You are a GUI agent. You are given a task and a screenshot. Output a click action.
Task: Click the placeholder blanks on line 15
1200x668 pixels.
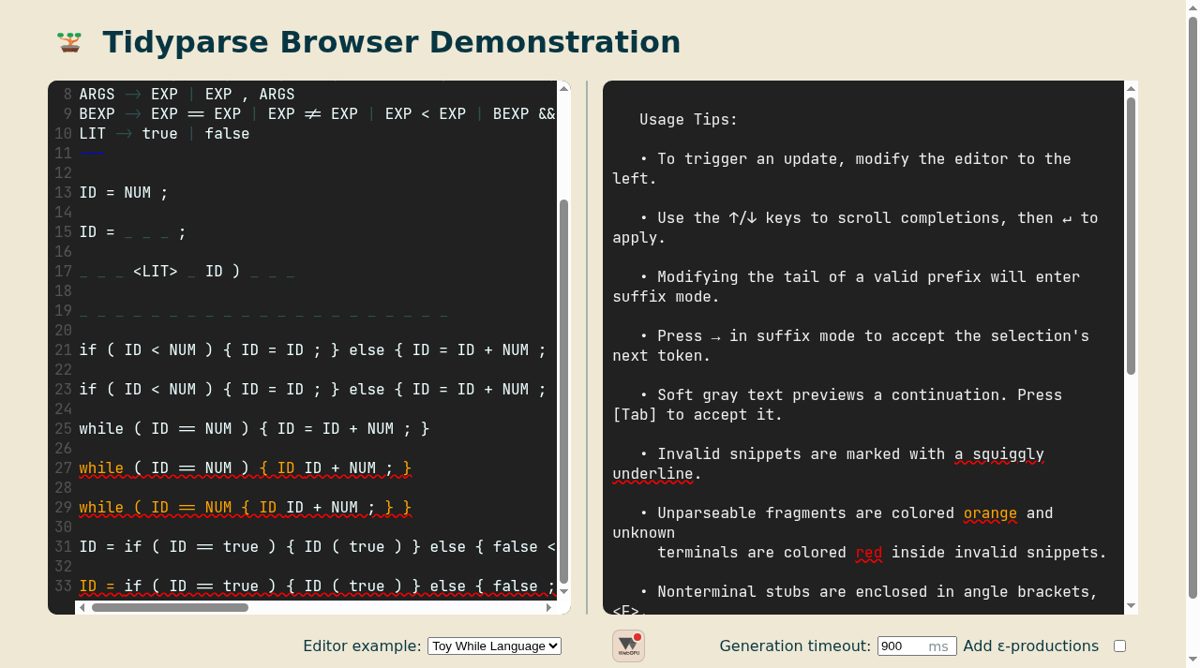pyautogui.click(x=146, y=232)
